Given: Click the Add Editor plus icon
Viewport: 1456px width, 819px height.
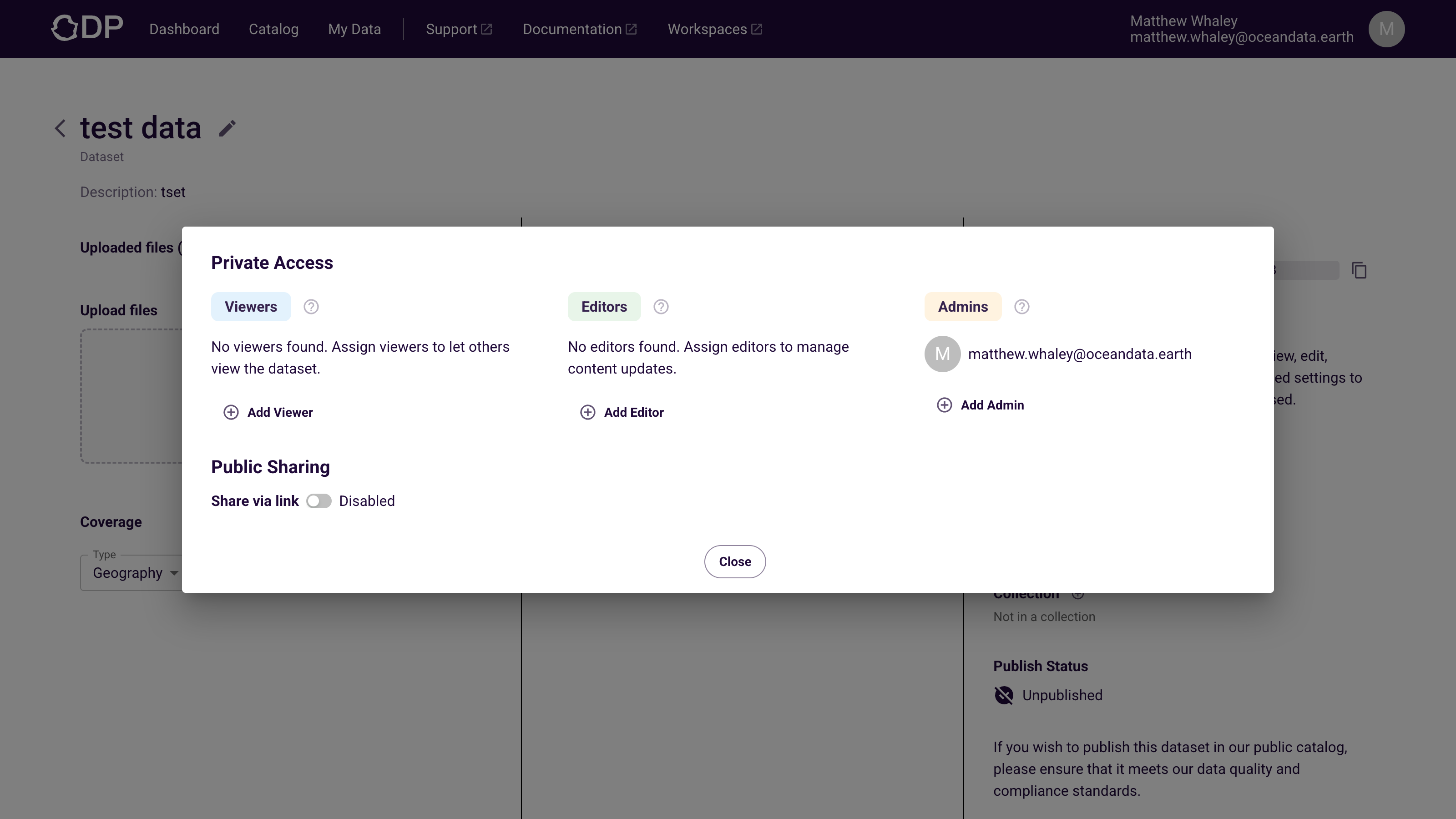Looking at the screenshot, I should [588, 412].
